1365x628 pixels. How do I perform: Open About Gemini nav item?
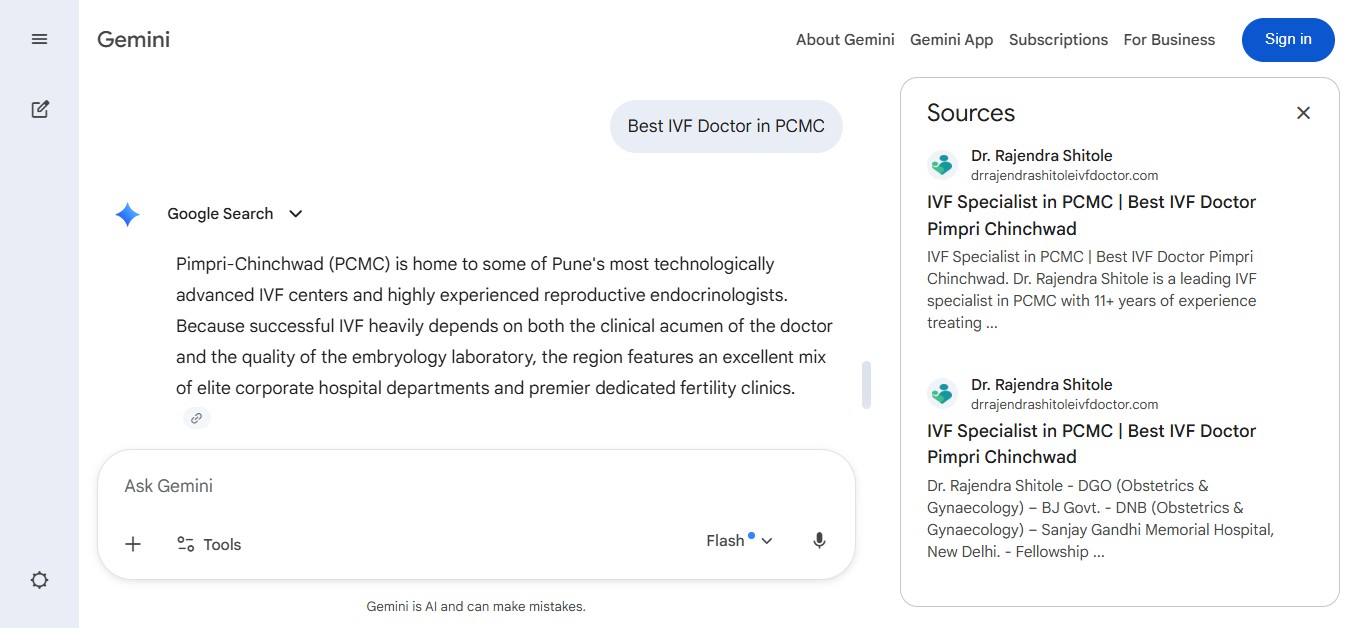(845, 40)
